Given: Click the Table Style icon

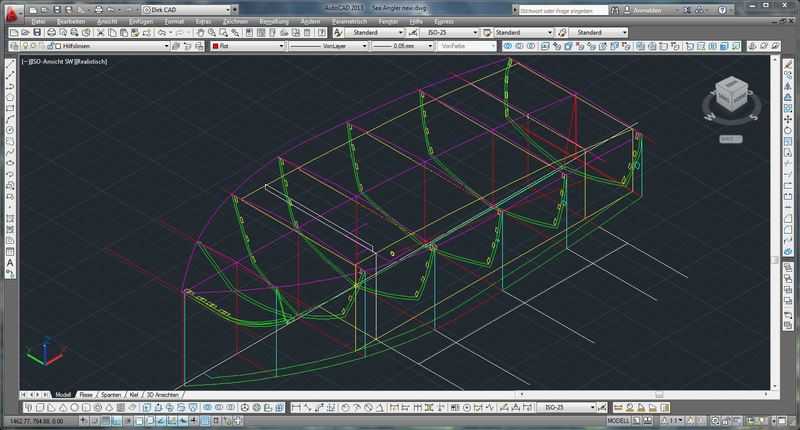Looking at the screenshot, I should pos(487,33).
